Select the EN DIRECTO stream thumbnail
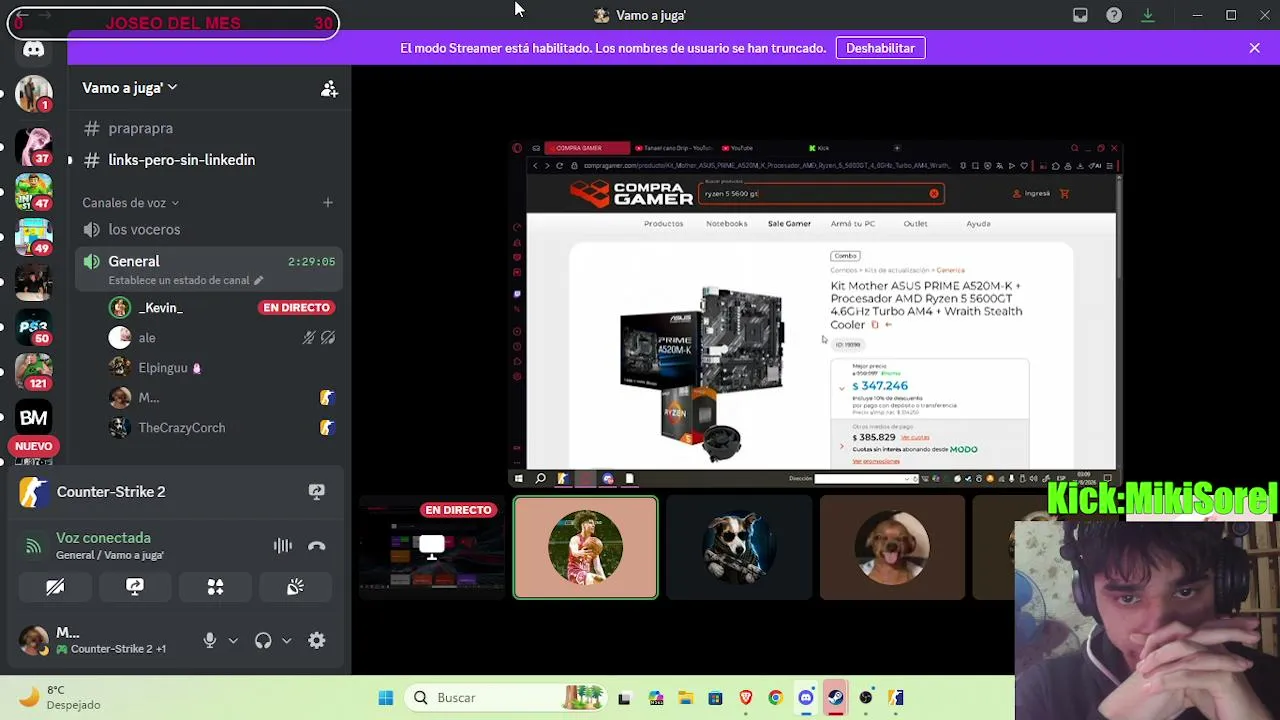 [x=432, y=548]
